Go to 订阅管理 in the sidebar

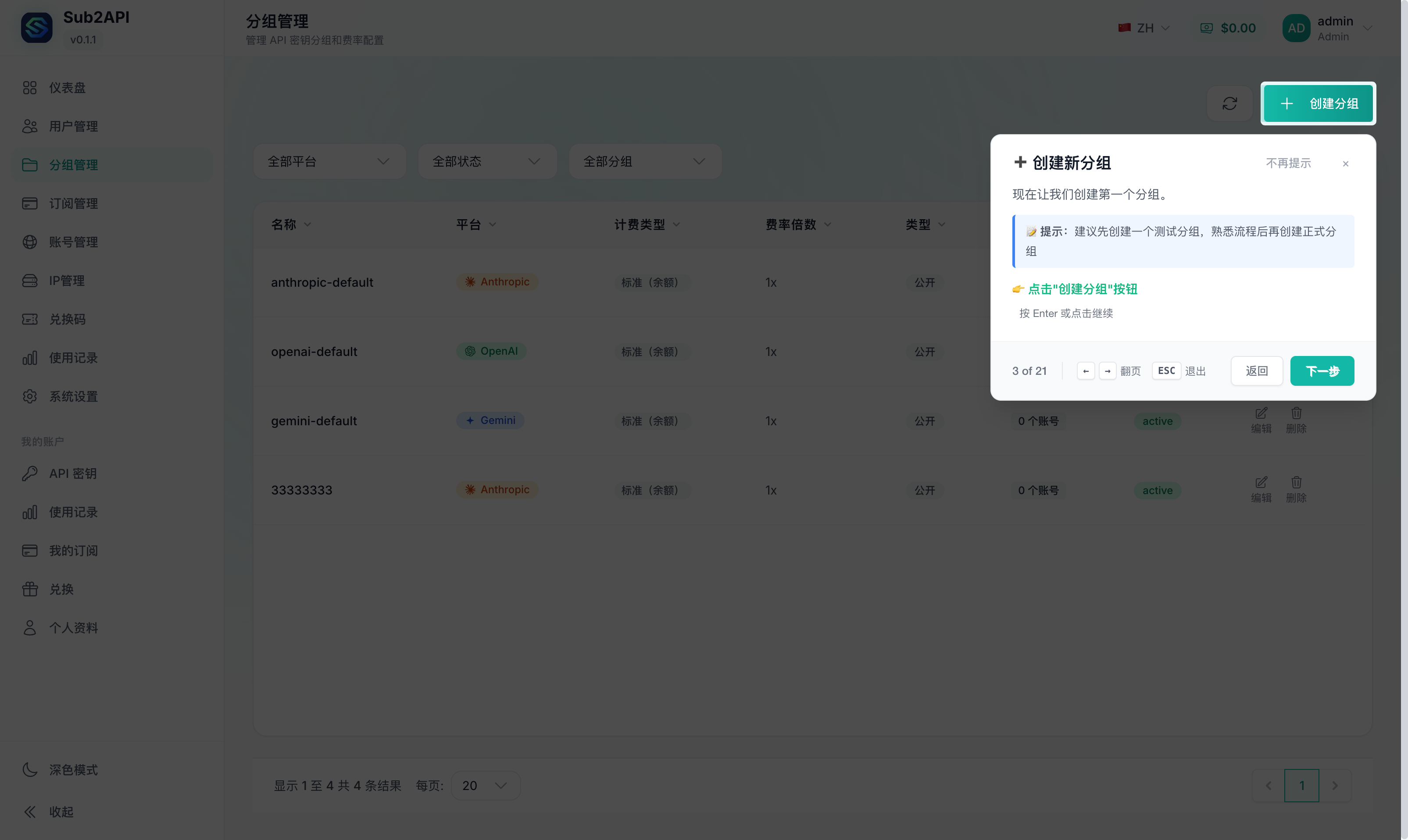click(x=73, y=204)
